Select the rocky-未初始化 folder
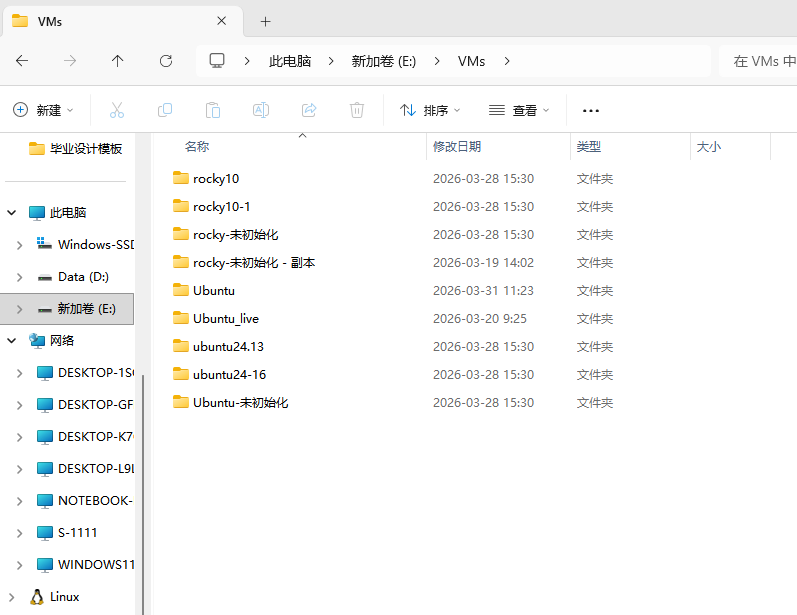 coord(235,234)
